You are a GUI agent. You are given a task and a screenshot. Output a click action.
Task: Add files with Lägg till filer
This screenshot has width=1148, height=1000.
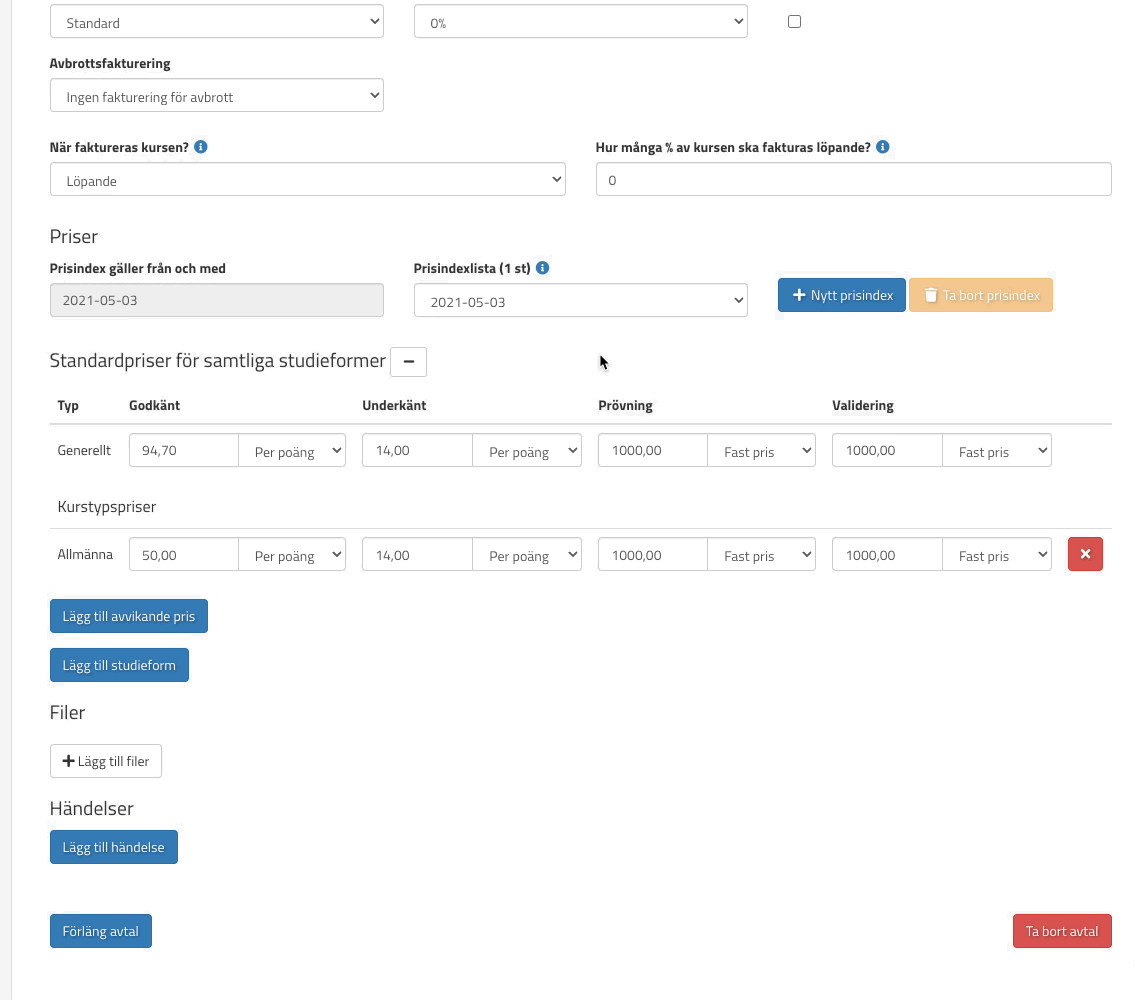(106, 761)
